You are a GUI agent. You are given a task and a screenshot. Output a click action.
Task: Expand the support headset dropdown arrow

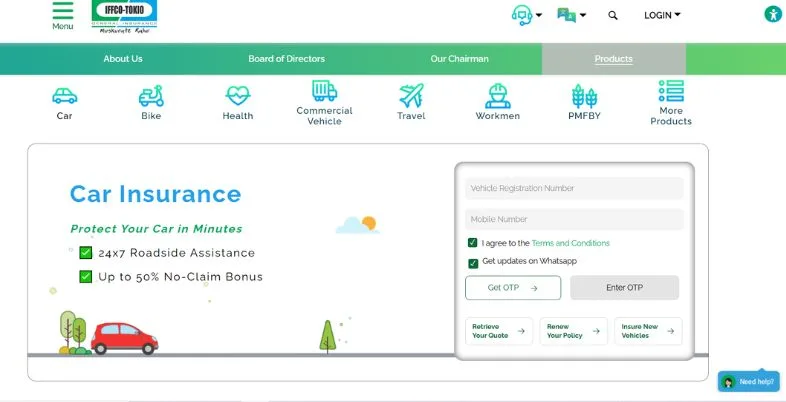point(539,15)
